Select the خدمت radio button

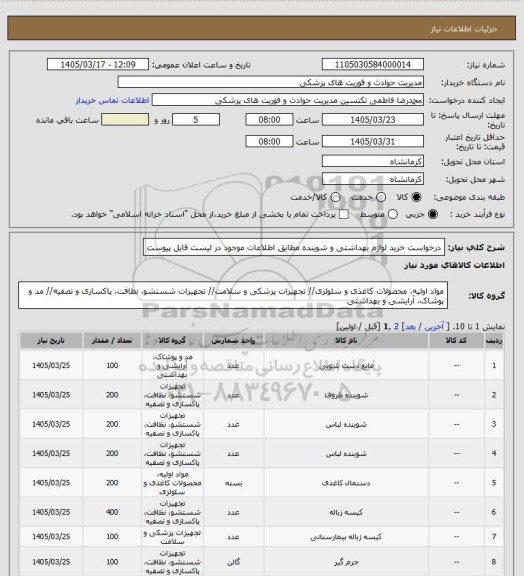[x=381, y=197]
